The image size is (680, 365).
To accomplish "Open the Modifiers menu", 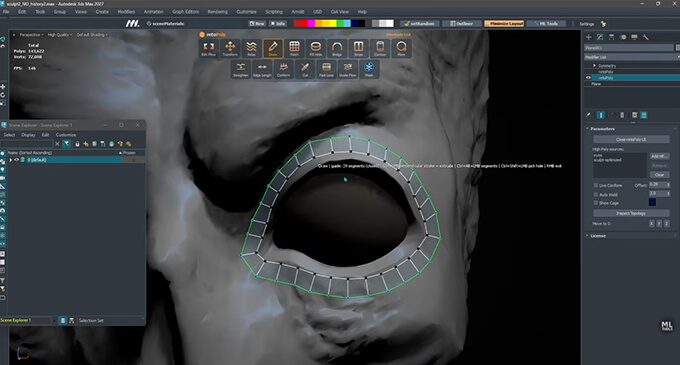I will tap(126, 12).
